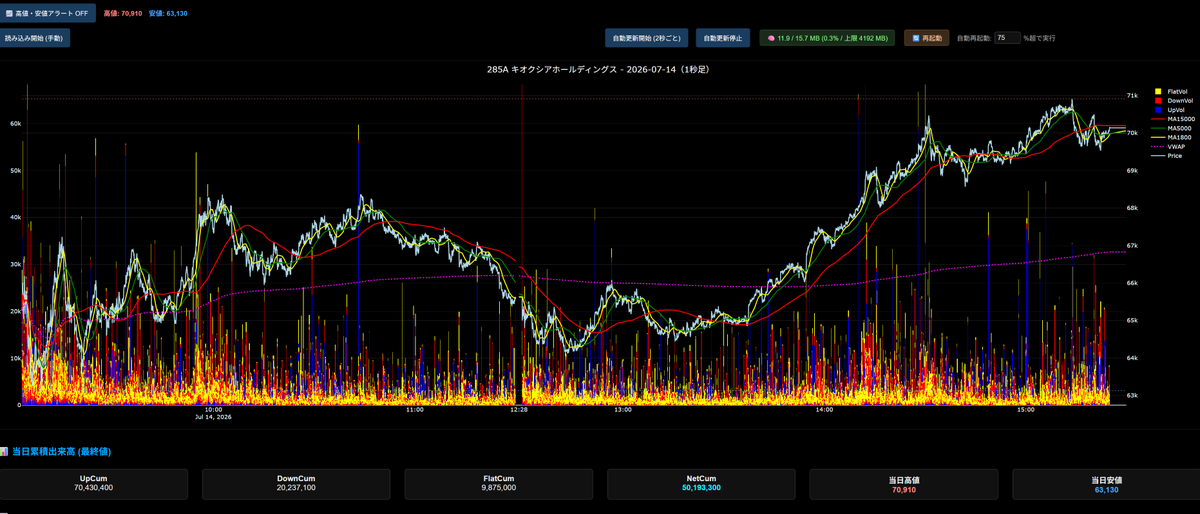Click the 当日累積出来高 (最終値) heading
This screenshot has width=1200, height=514.
(61, 452)
